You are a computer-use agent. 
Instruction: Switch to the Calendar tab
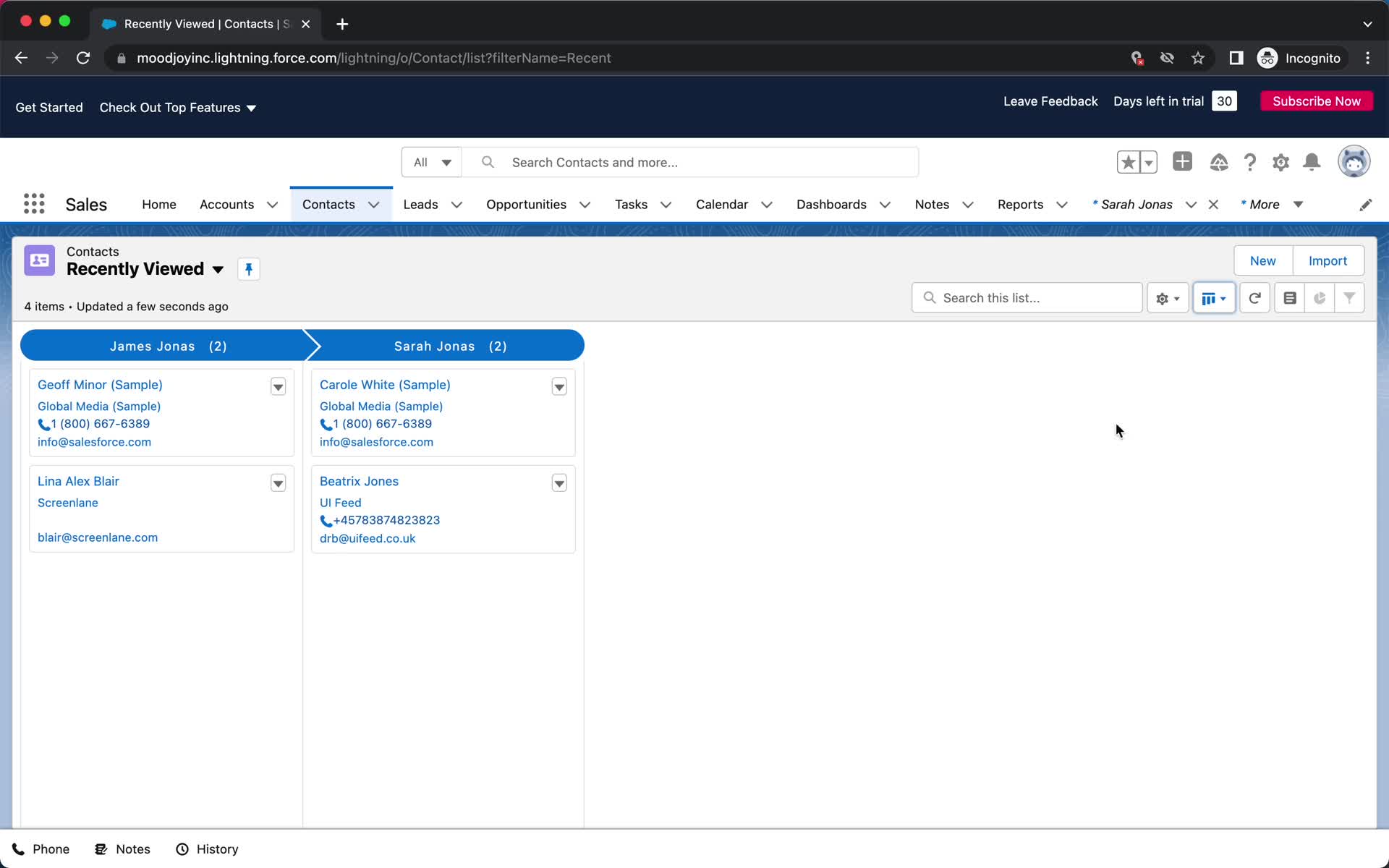722,205
